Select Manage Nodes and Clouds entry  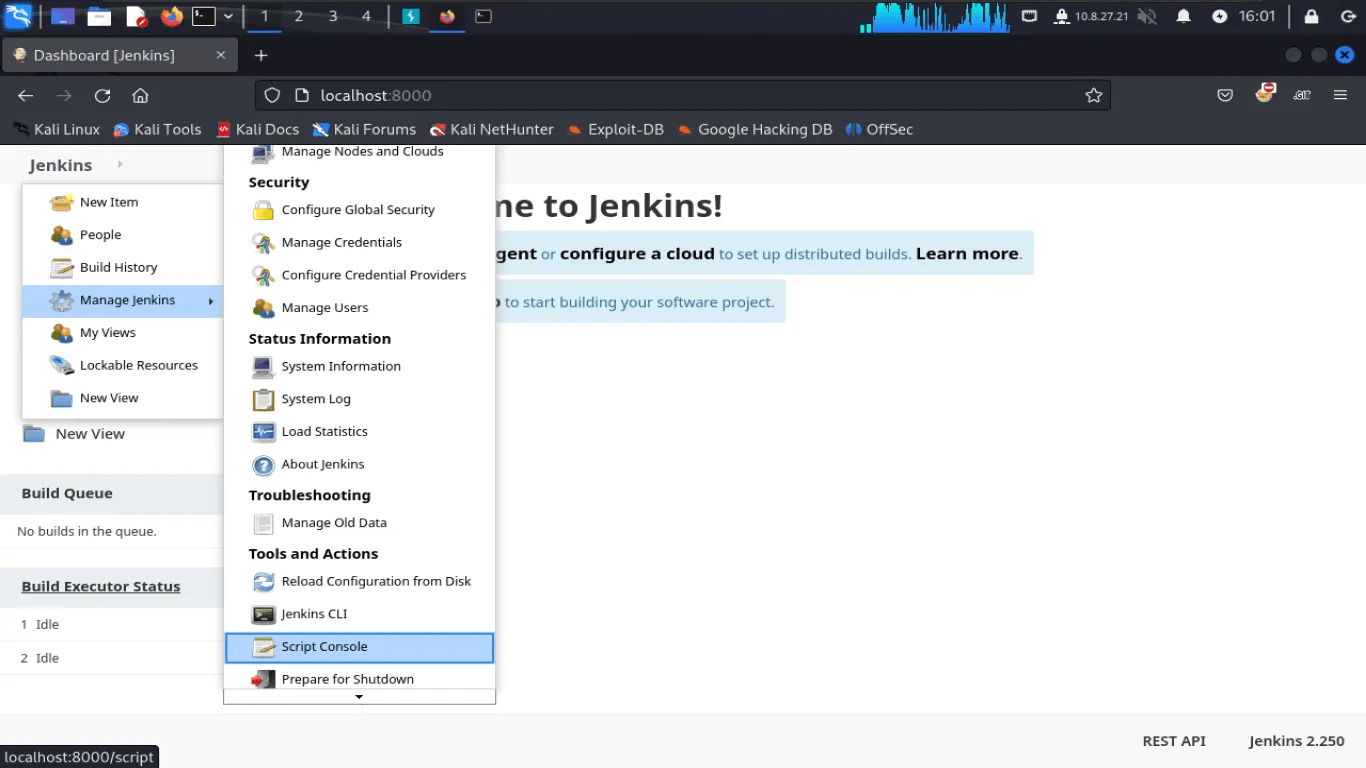click(359, 153)
